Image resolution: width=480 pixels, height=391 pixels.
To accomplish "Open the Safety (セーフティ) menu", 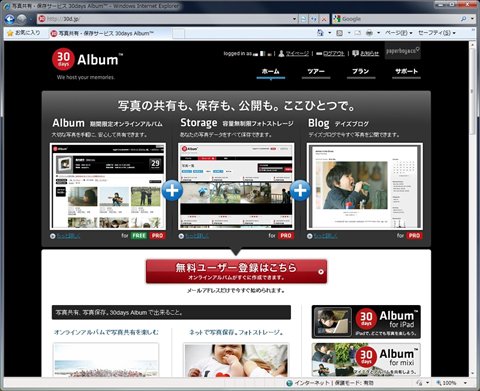I will (x=437, y=33).
